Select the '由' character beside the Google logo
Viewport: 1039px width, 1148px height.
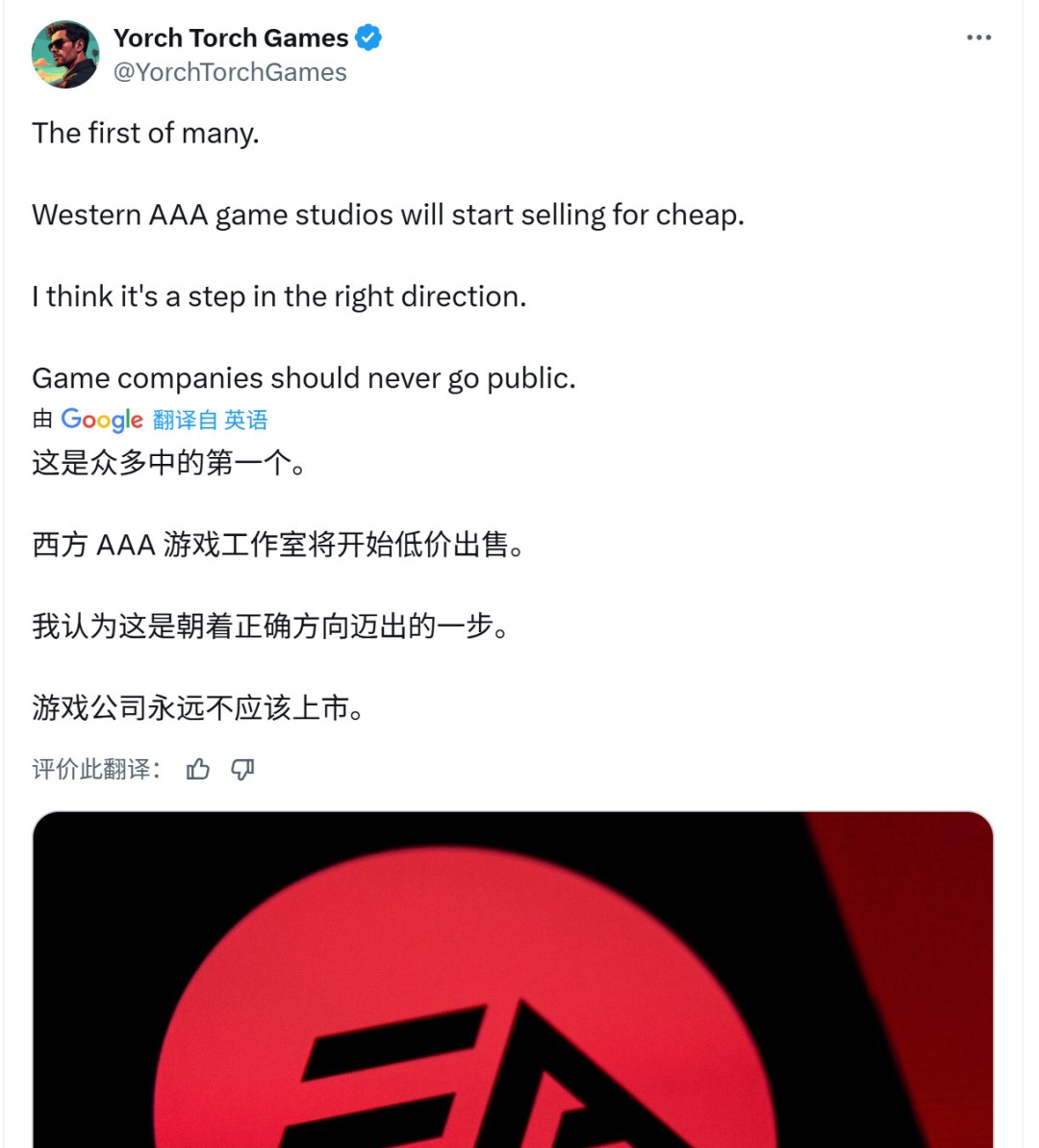(x=40, y=420)
